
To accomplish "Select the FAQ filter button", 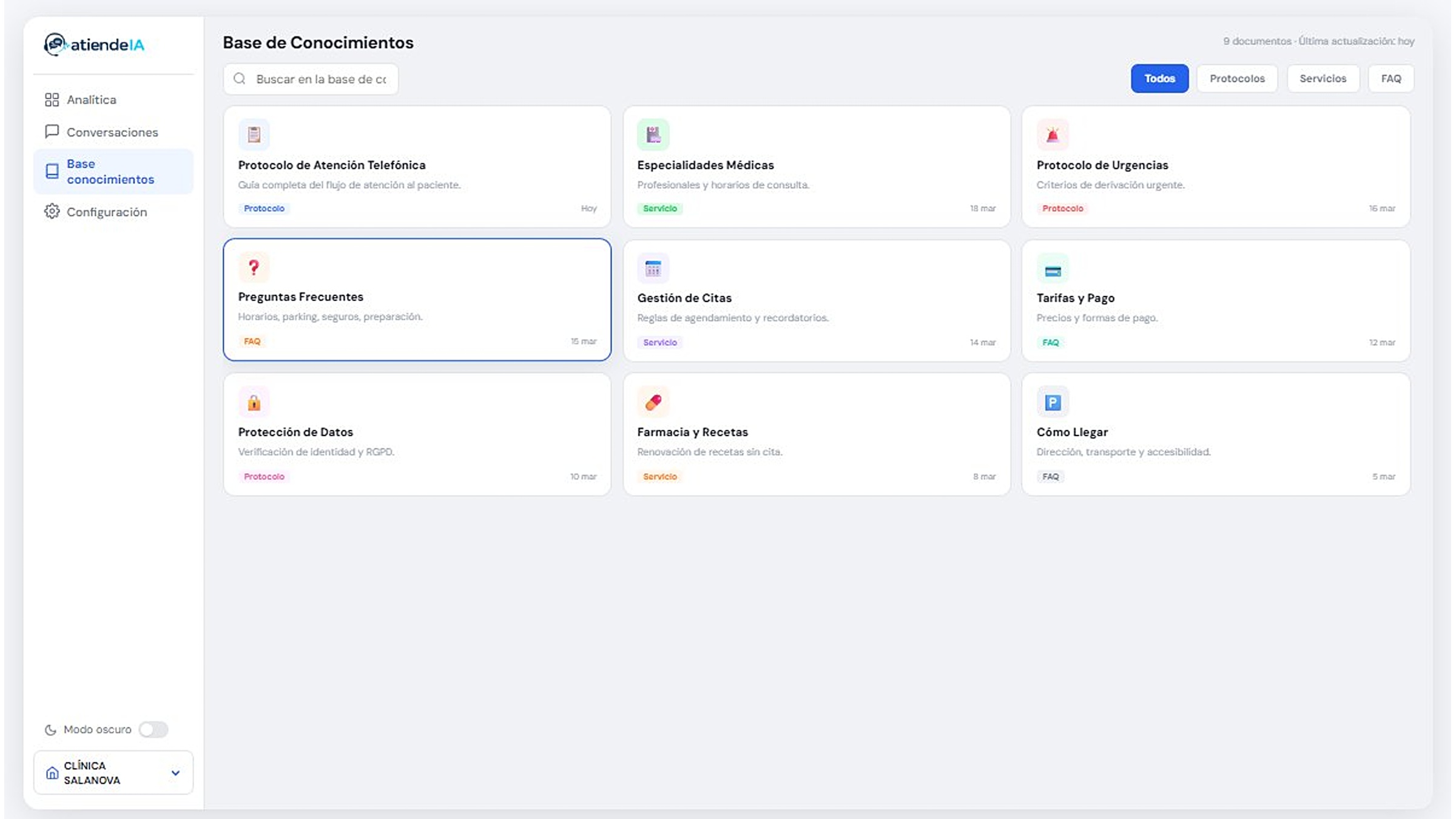I will click(1390, 78).
